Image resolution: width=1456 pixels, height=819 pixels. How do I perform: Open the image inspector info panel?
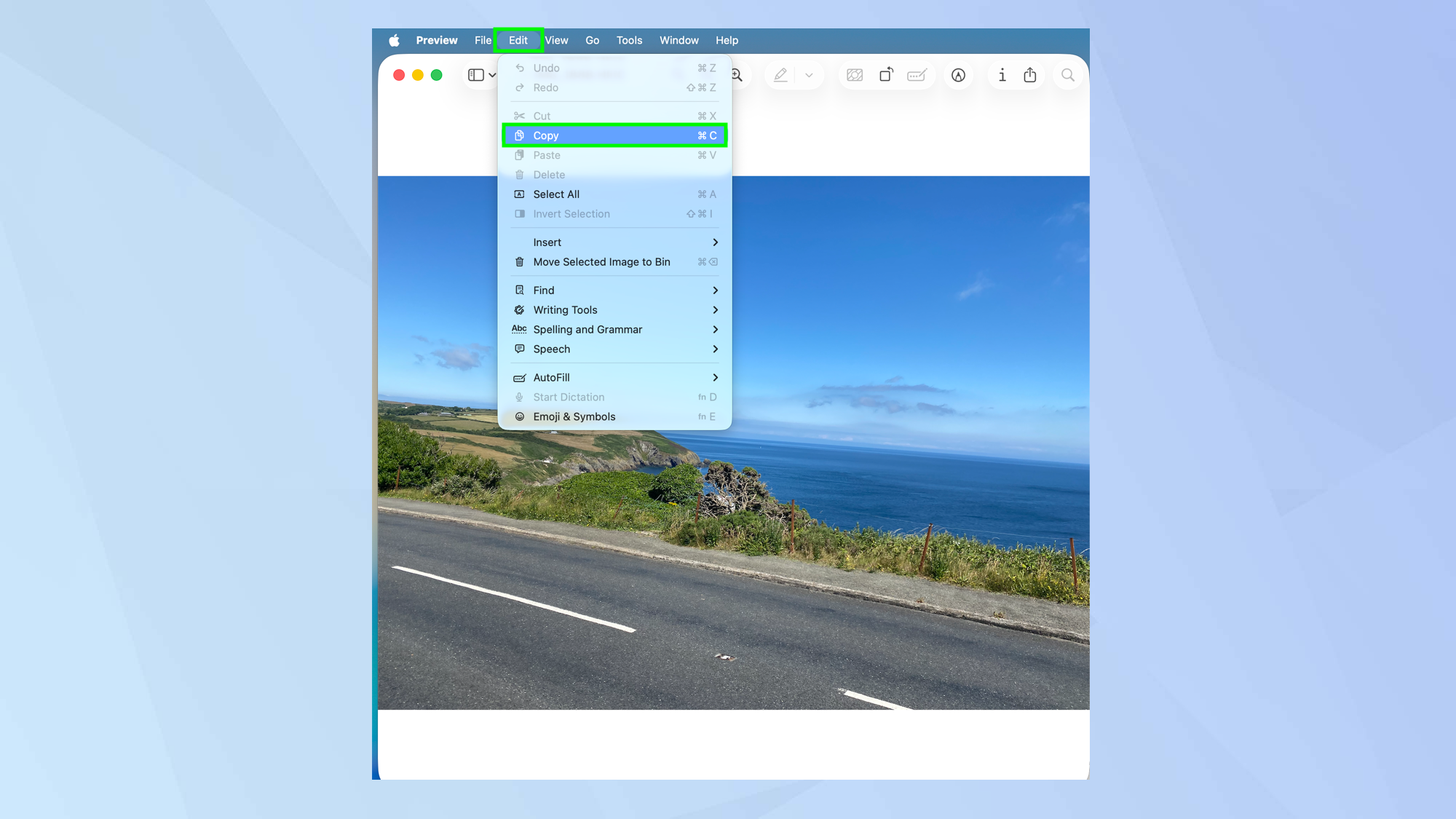click(x=1002, y=74)
